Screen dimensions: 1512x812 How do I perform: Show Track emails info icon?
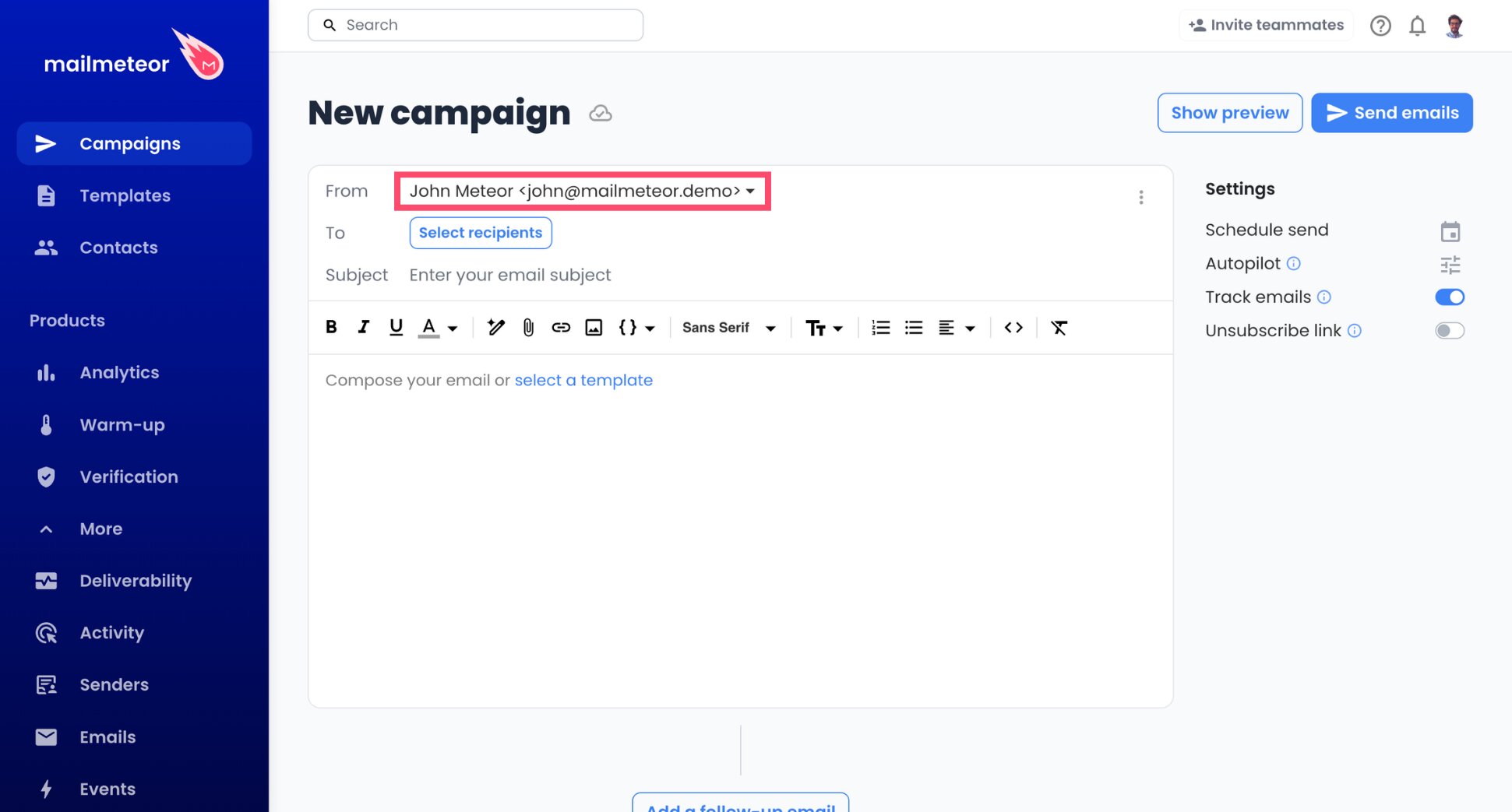[x=1324, y=297]
